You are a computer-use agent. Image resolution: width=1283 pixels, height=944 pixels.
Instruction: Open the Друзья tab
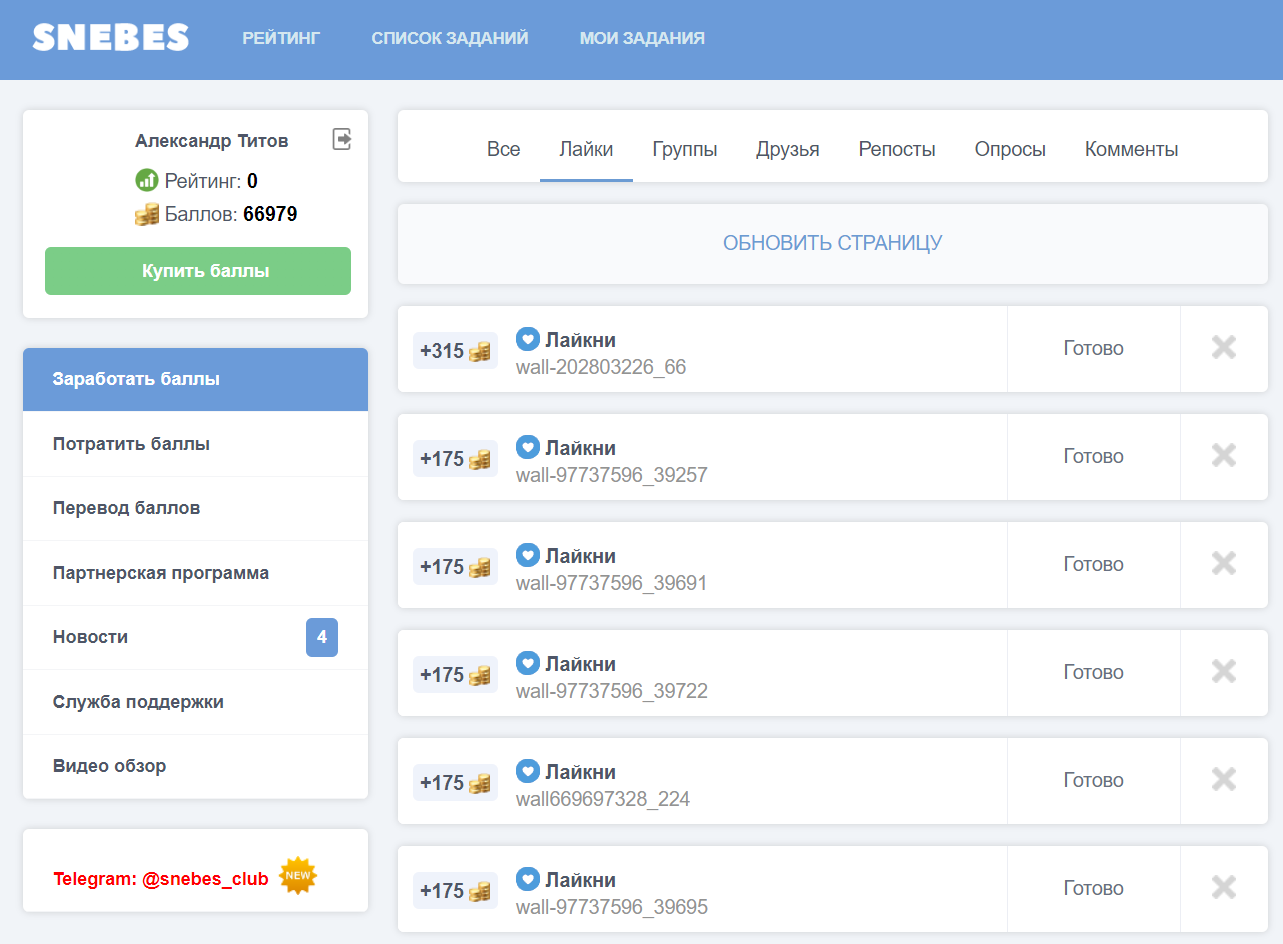(x=788, y=149)
